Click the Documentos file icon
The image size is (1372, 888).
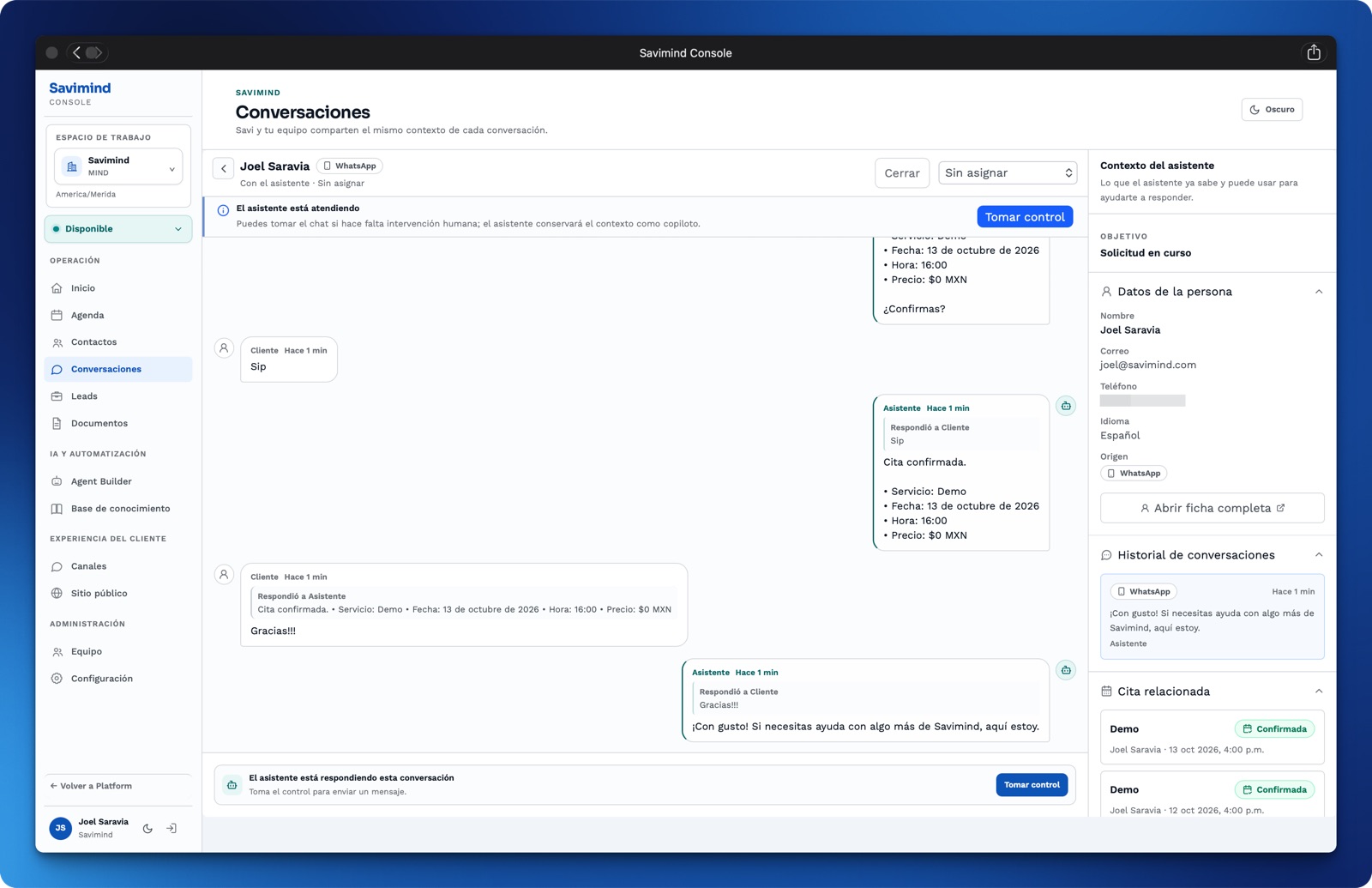[x=57, y=423]
